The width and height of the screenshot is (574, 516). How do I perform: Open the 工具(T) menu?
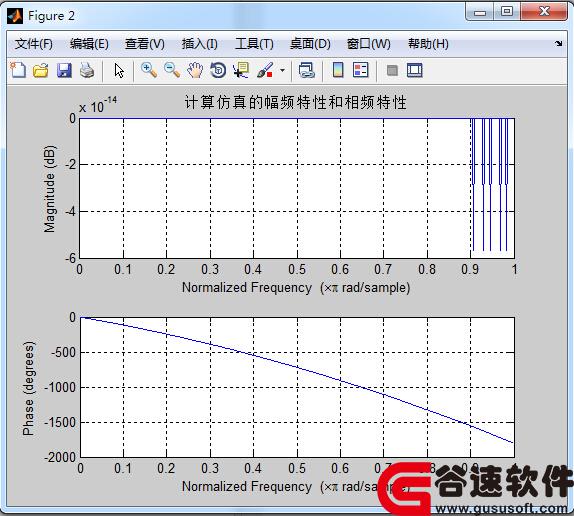pos(254,44)
